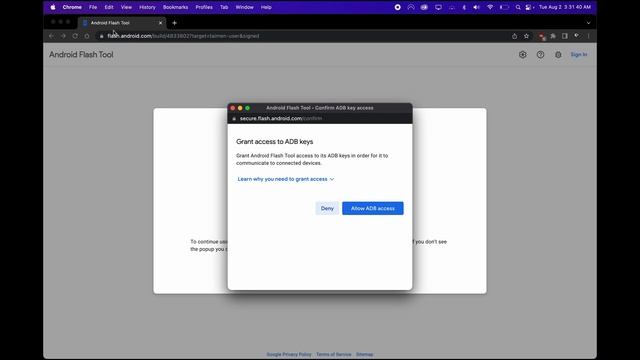
Task: Open the Chrome profile avatar
Action: (x=577, y=36)
